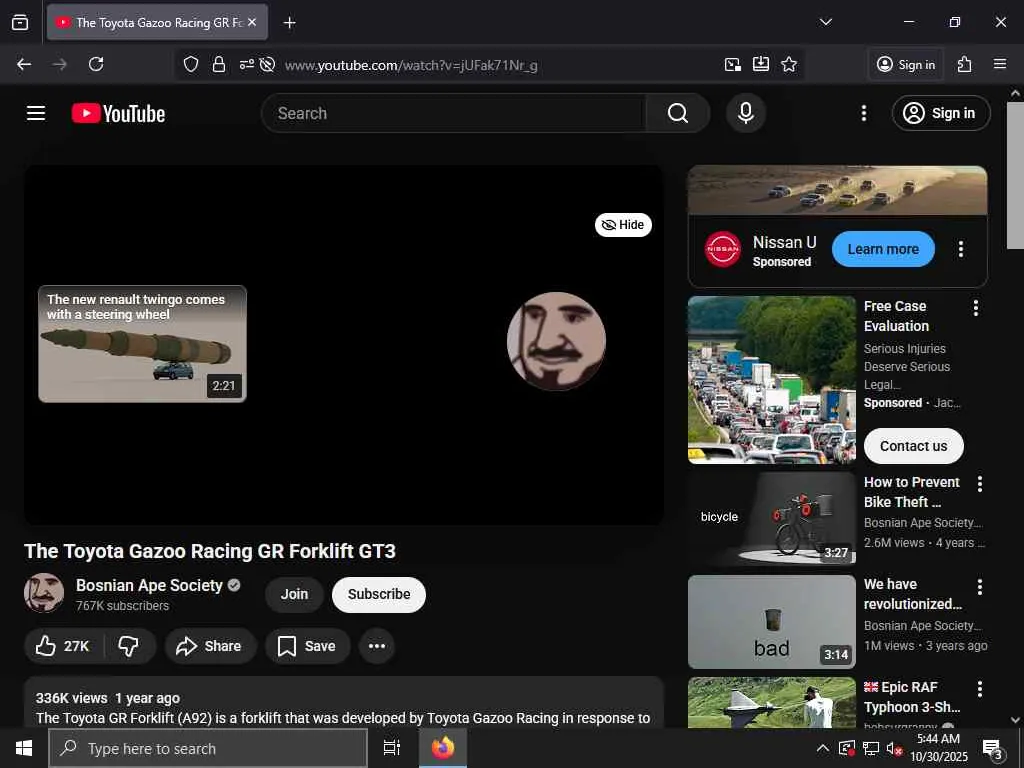The height and width of the screenshot is (768, 1024).
Task: Select the Toyota Gazoo Racing browser tab
Action: point(157,22)
